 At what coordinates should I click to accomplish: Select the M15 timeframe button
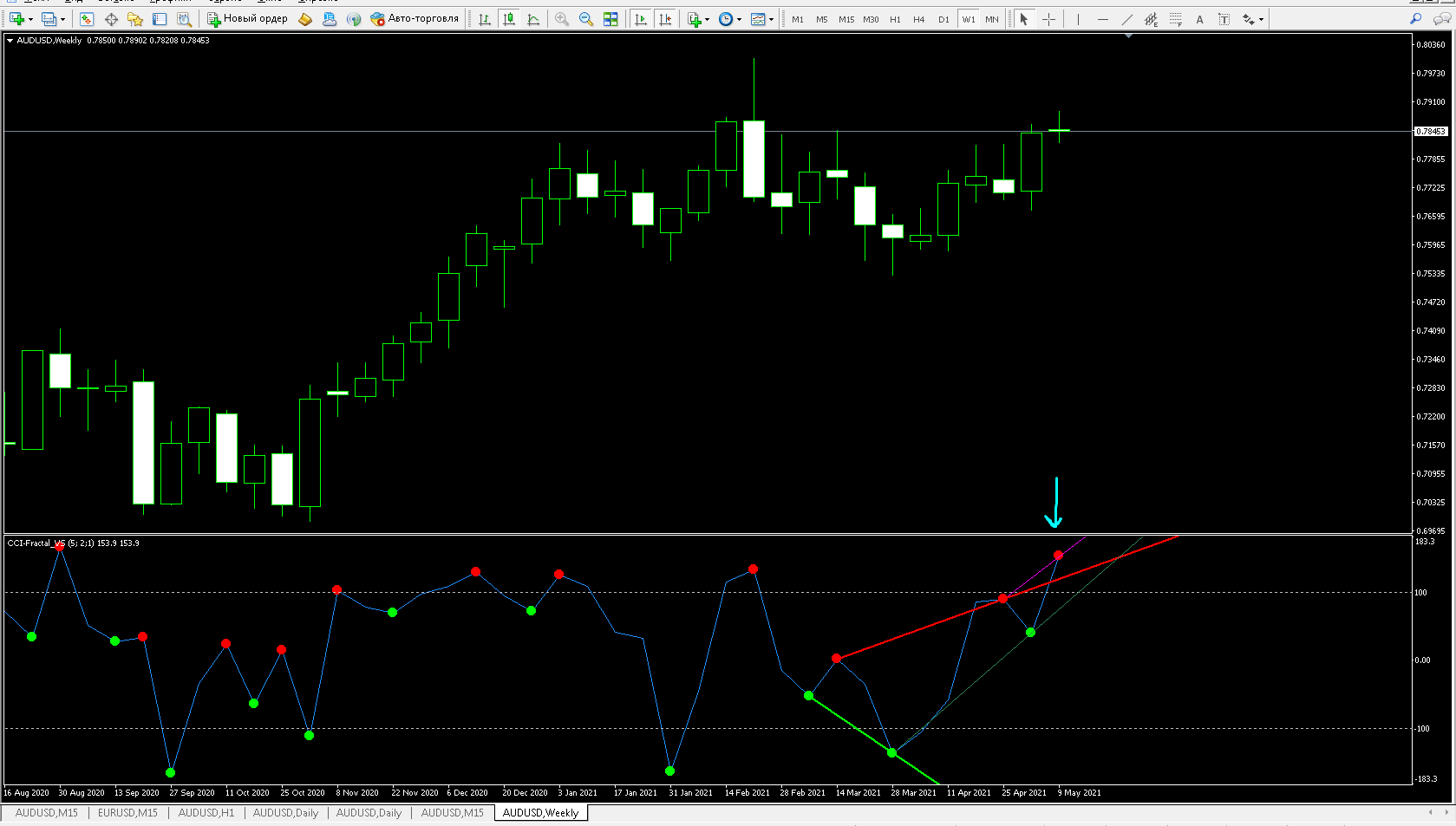(846, 19)
